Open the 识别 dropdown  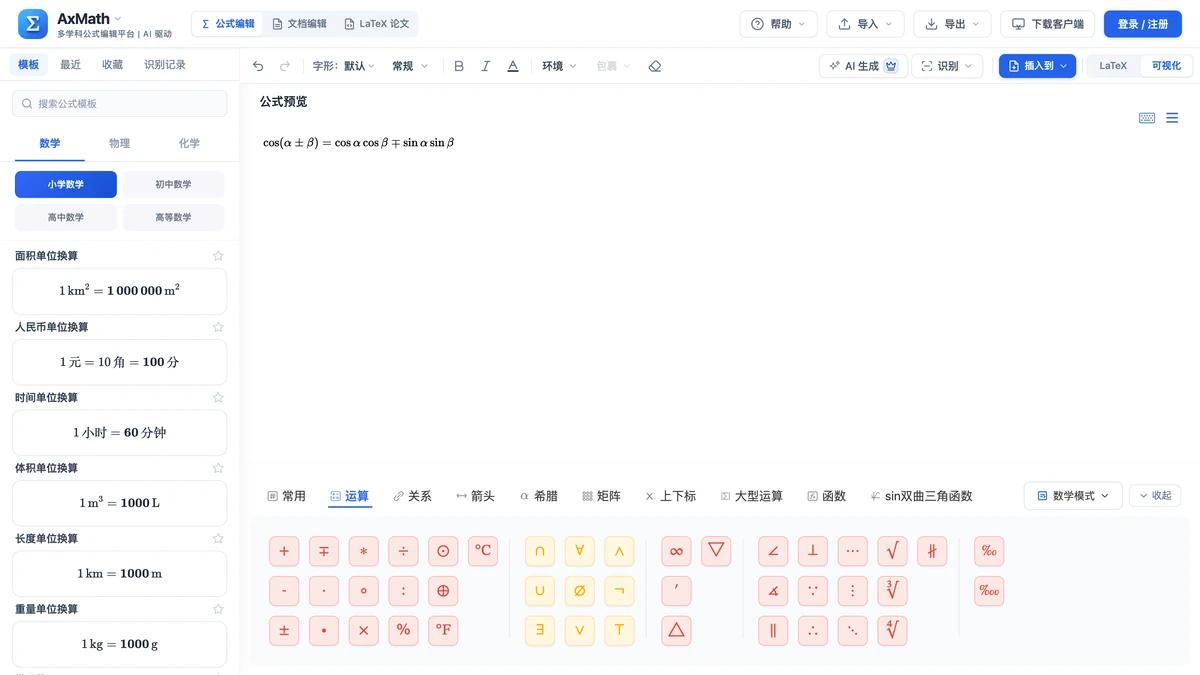(x=947, y=66)
